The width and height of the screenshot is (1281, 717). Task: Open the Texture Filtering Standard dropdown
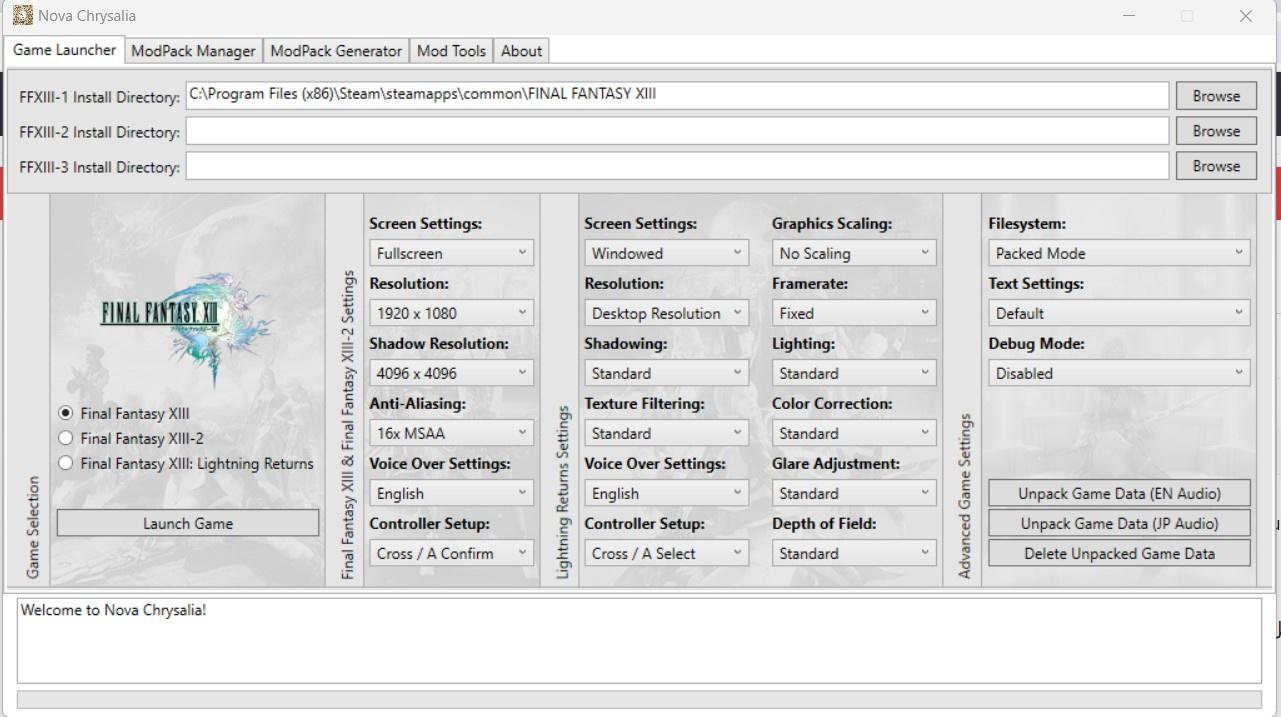[x=666, y=433]
